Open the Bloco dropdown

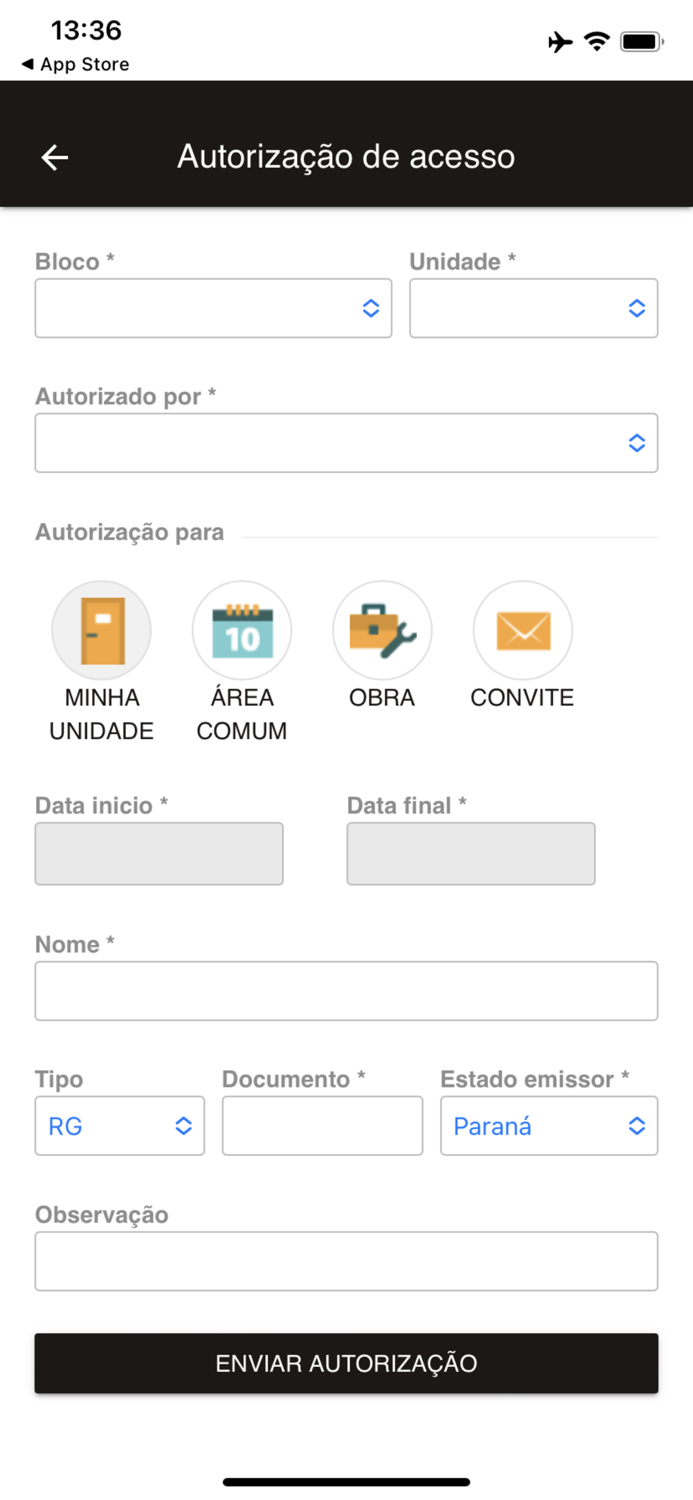point(213,308)
